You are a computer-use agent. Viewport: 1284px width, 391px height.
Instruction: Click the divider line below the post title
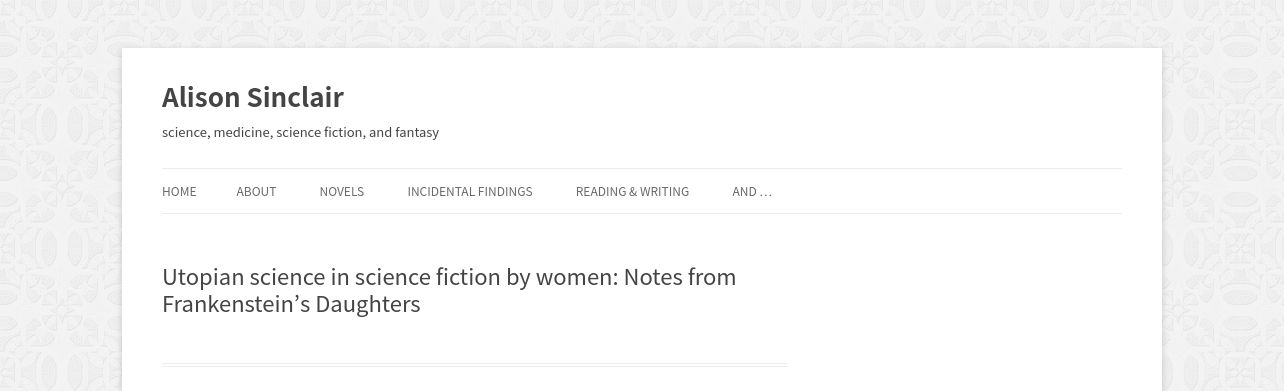(x=474, y=365)
